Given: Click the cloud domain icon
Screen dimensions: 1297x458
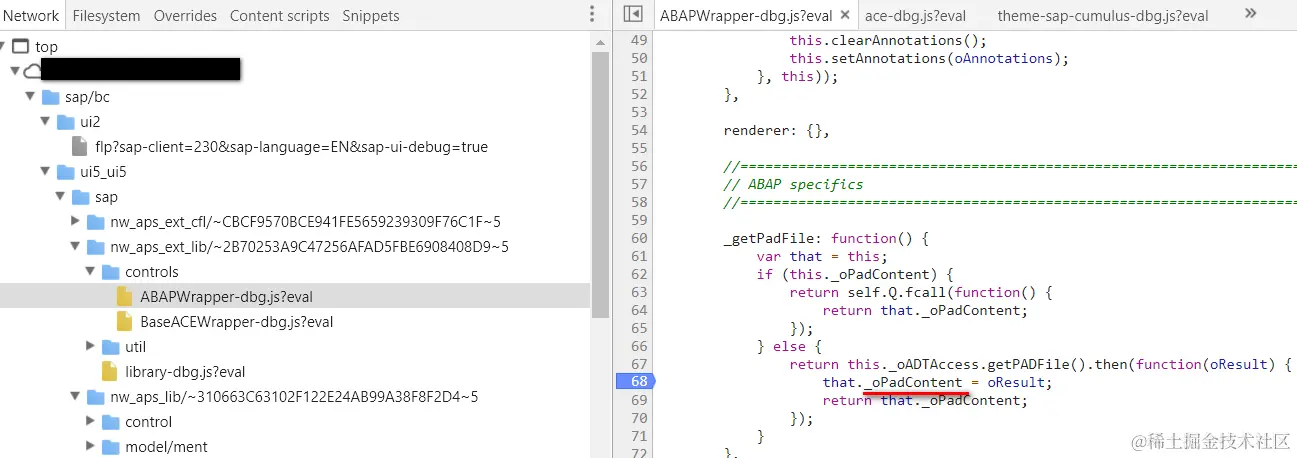Looking at the screenshot, I should click(x=33, y=70).
